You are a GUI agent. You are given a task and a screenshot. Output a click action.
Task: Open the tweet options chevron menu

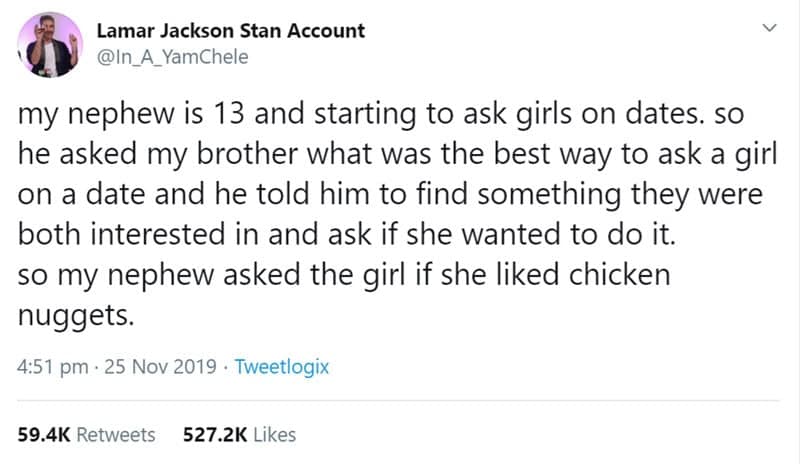click(769, 31)
